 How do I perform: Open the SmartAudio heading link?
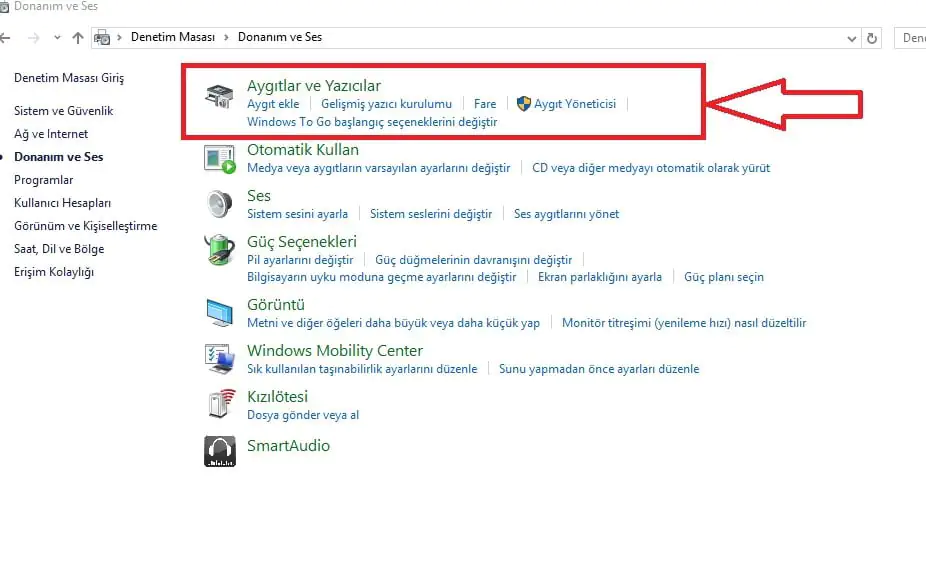[x=288, y=446]
